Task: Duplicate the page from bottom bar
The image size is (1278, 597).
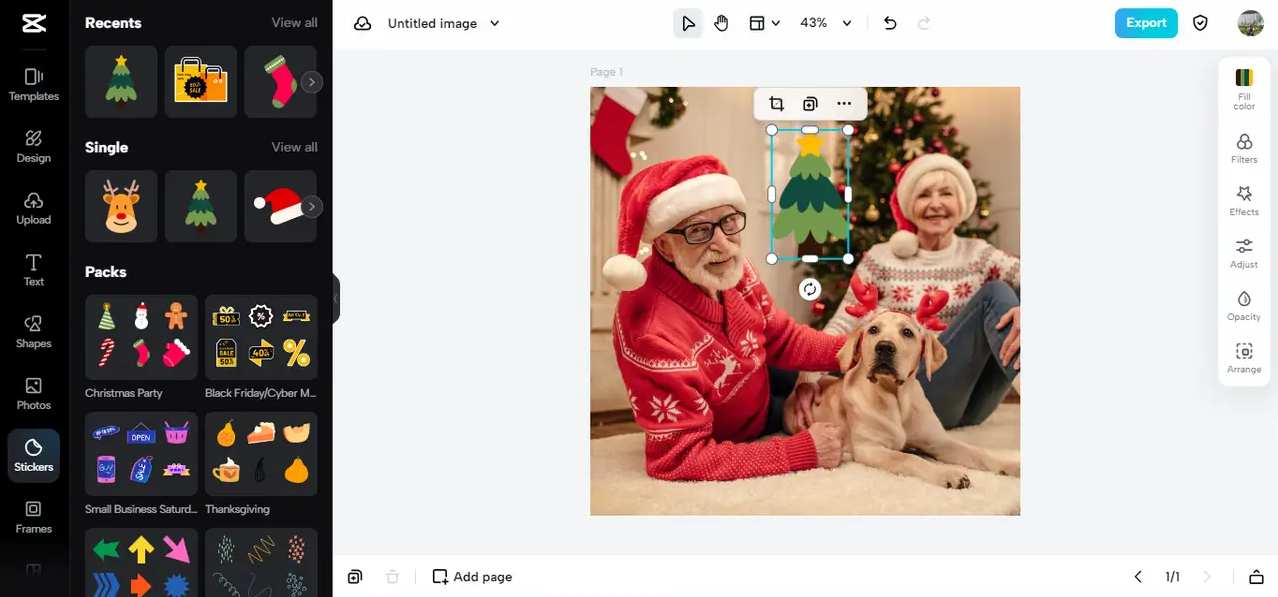Action: click(x=355, y=577)
